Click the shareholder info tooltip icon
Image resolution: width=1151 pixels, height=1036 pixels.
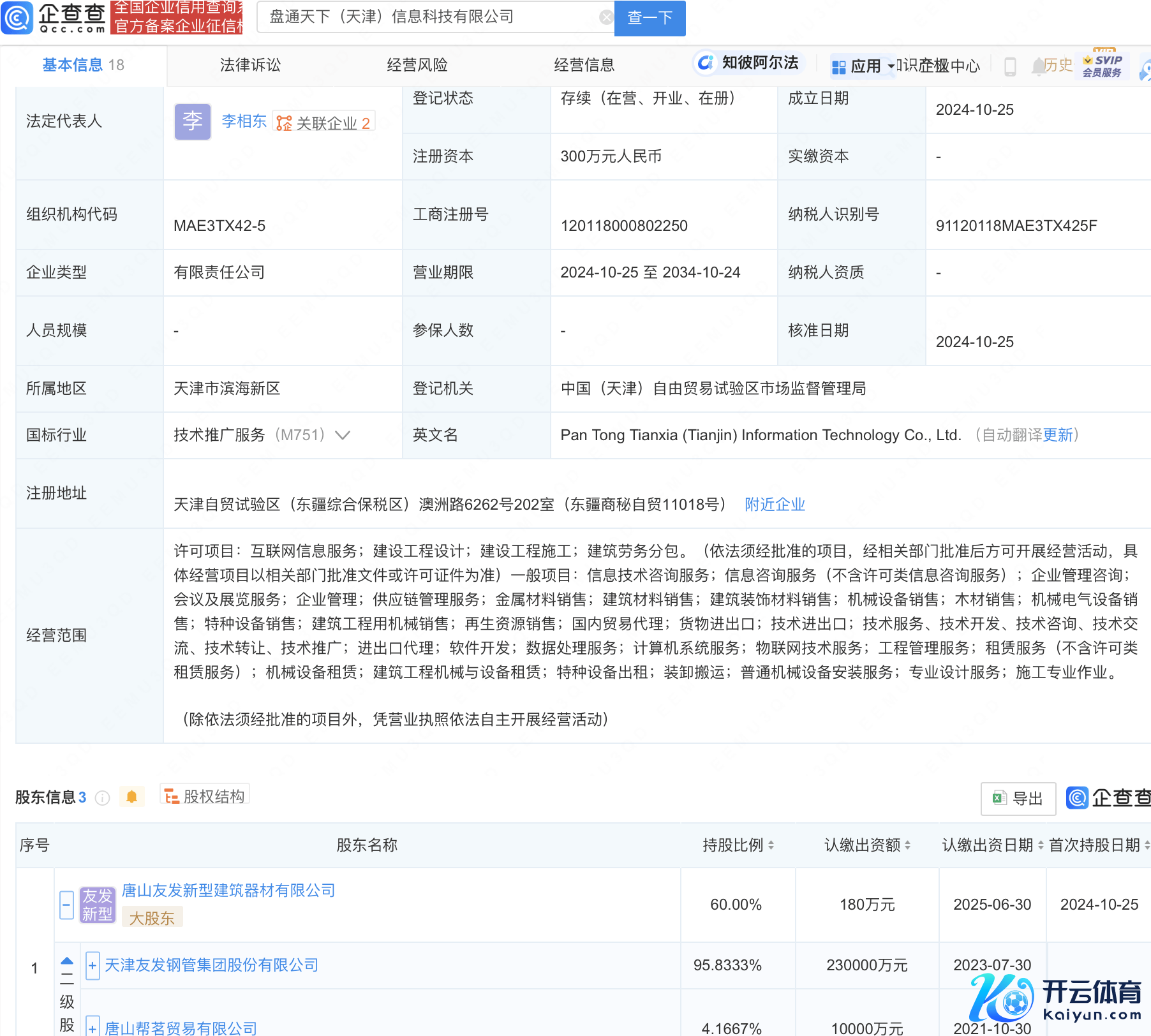102,797
